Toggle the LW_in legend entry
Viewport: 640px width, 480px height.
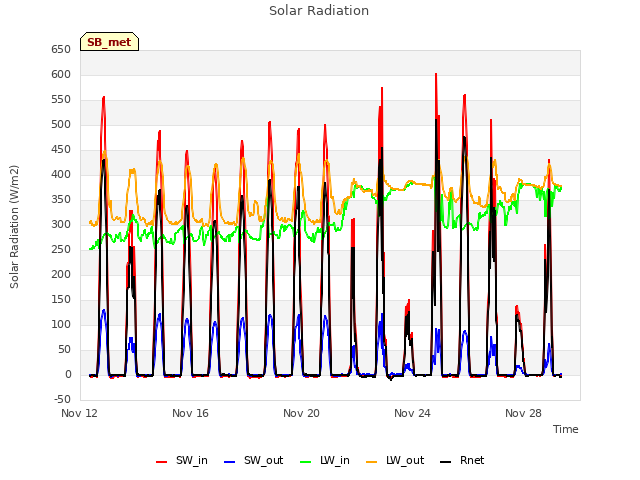(325, 460)
